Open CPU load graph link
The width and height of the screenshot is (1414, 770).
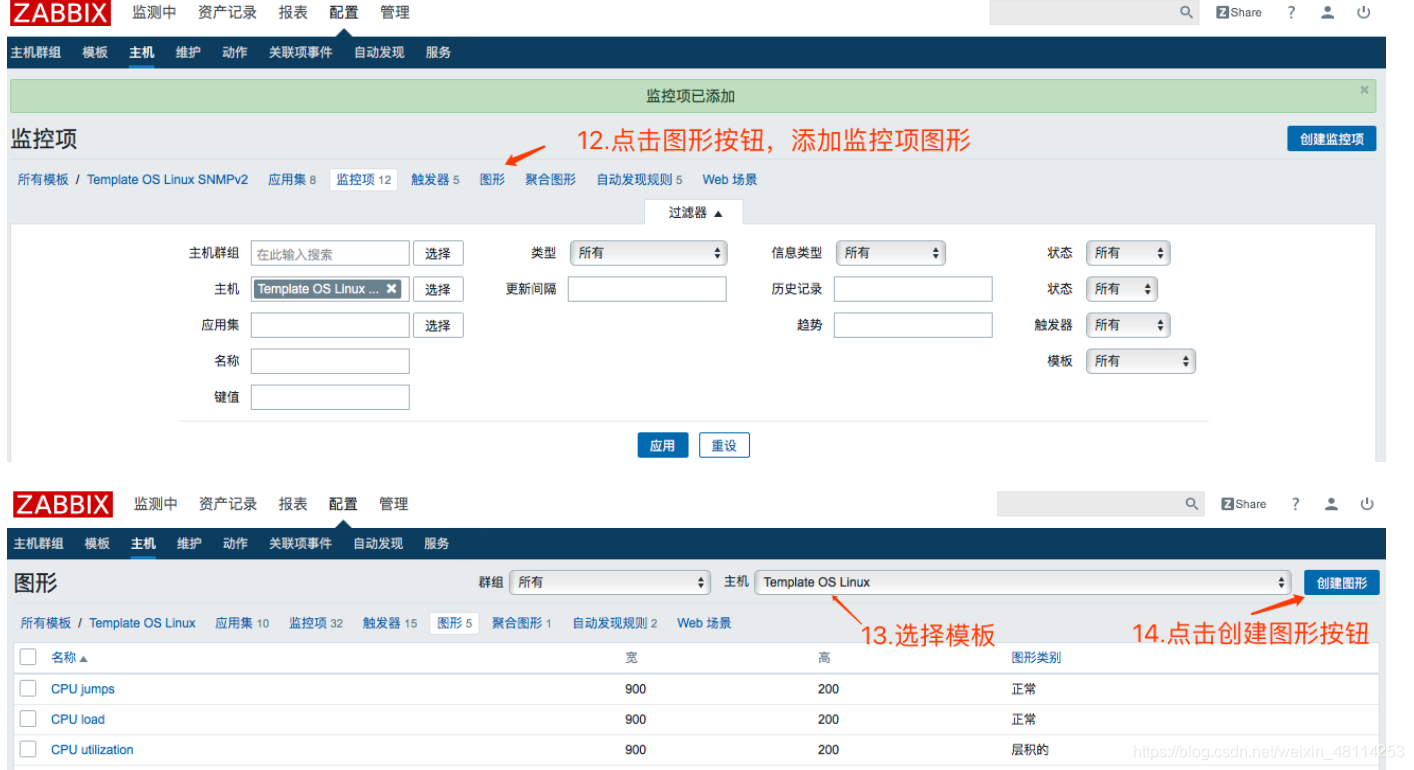tap(78, 719)
